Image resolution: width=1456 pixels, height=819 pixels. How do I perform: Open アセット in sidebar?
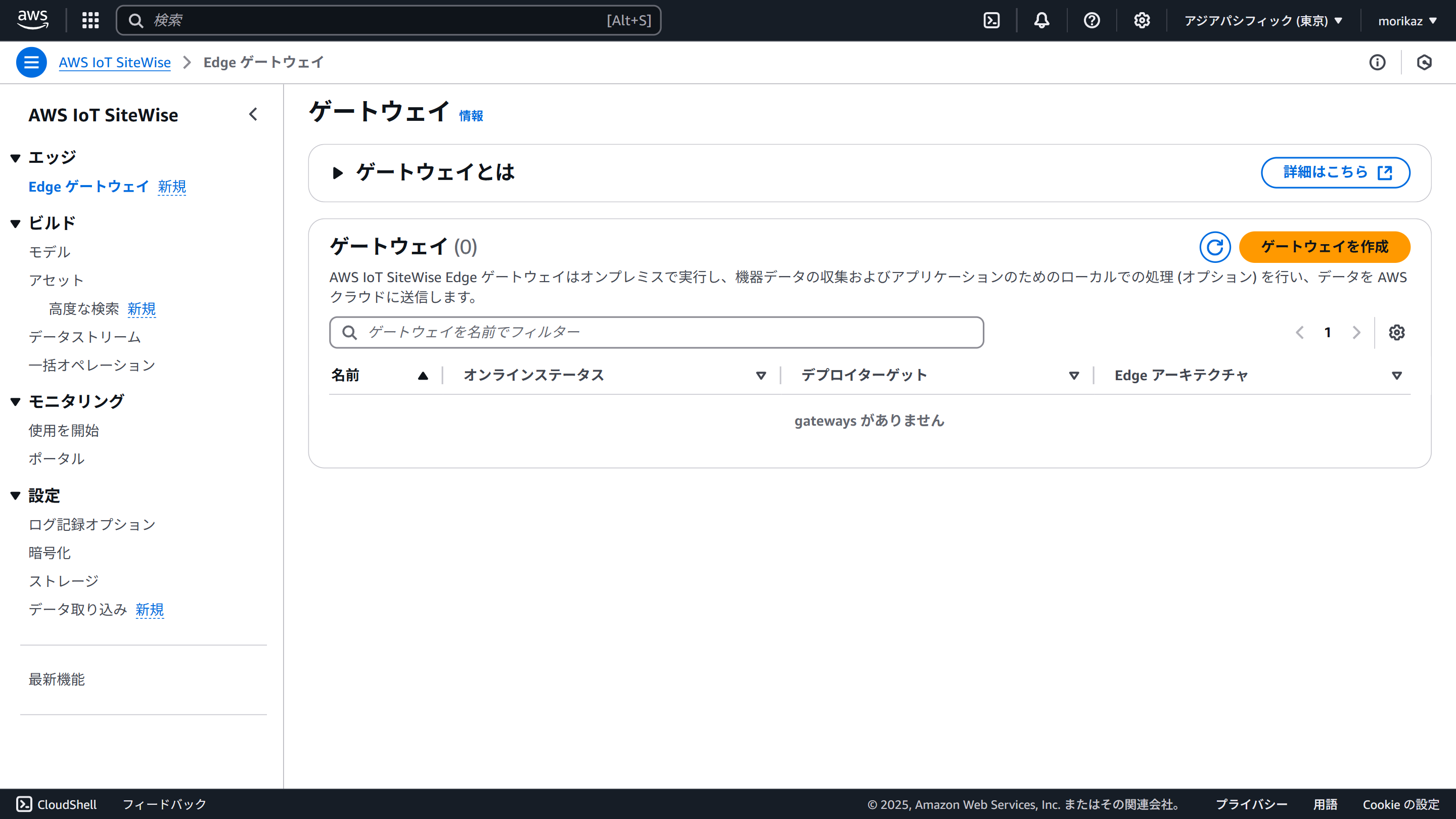pos(57,281)
